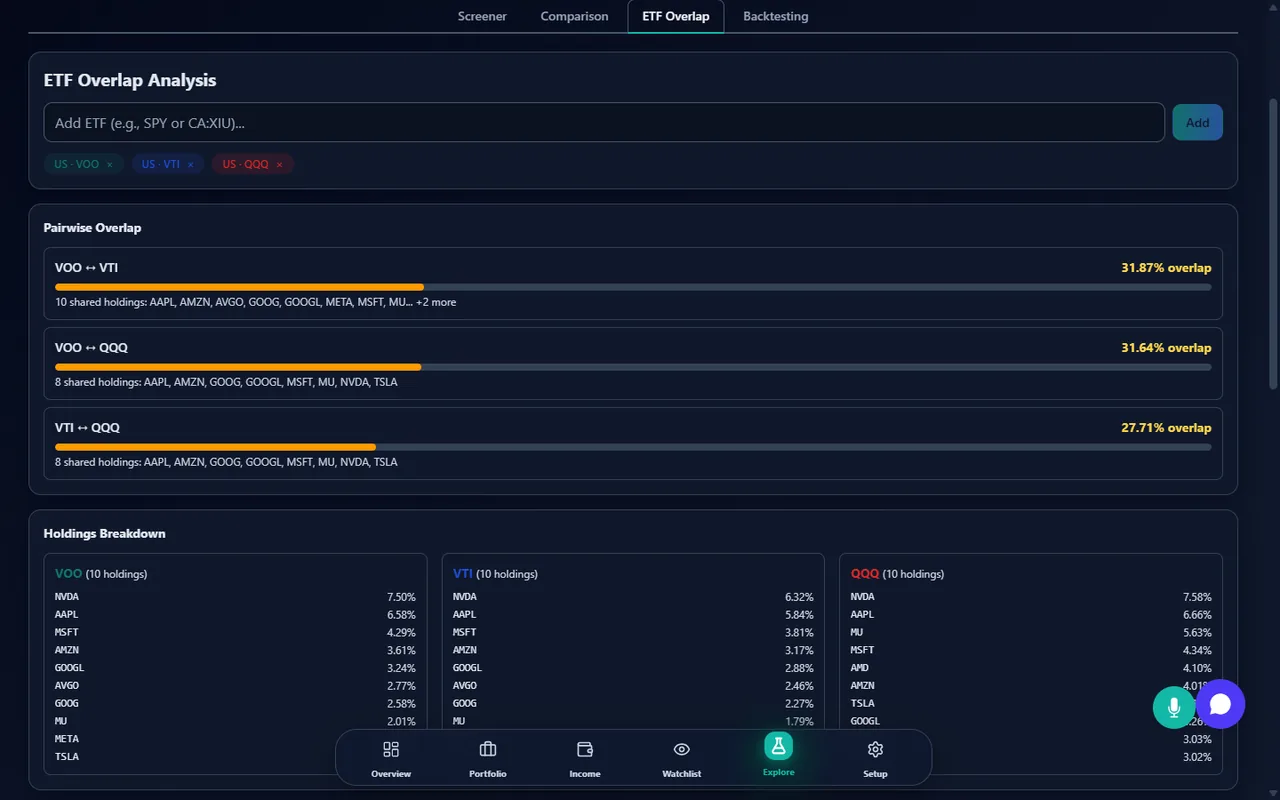Switch to the Screener tab
The height and width of the screenshot is (800, 1280).
pos(482,16)
